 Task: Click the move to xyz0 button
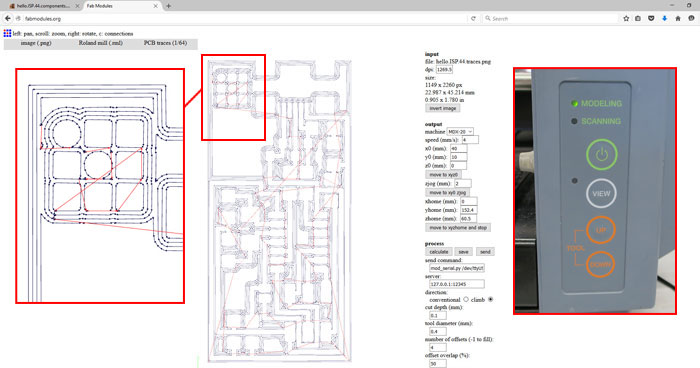point(443,175)
